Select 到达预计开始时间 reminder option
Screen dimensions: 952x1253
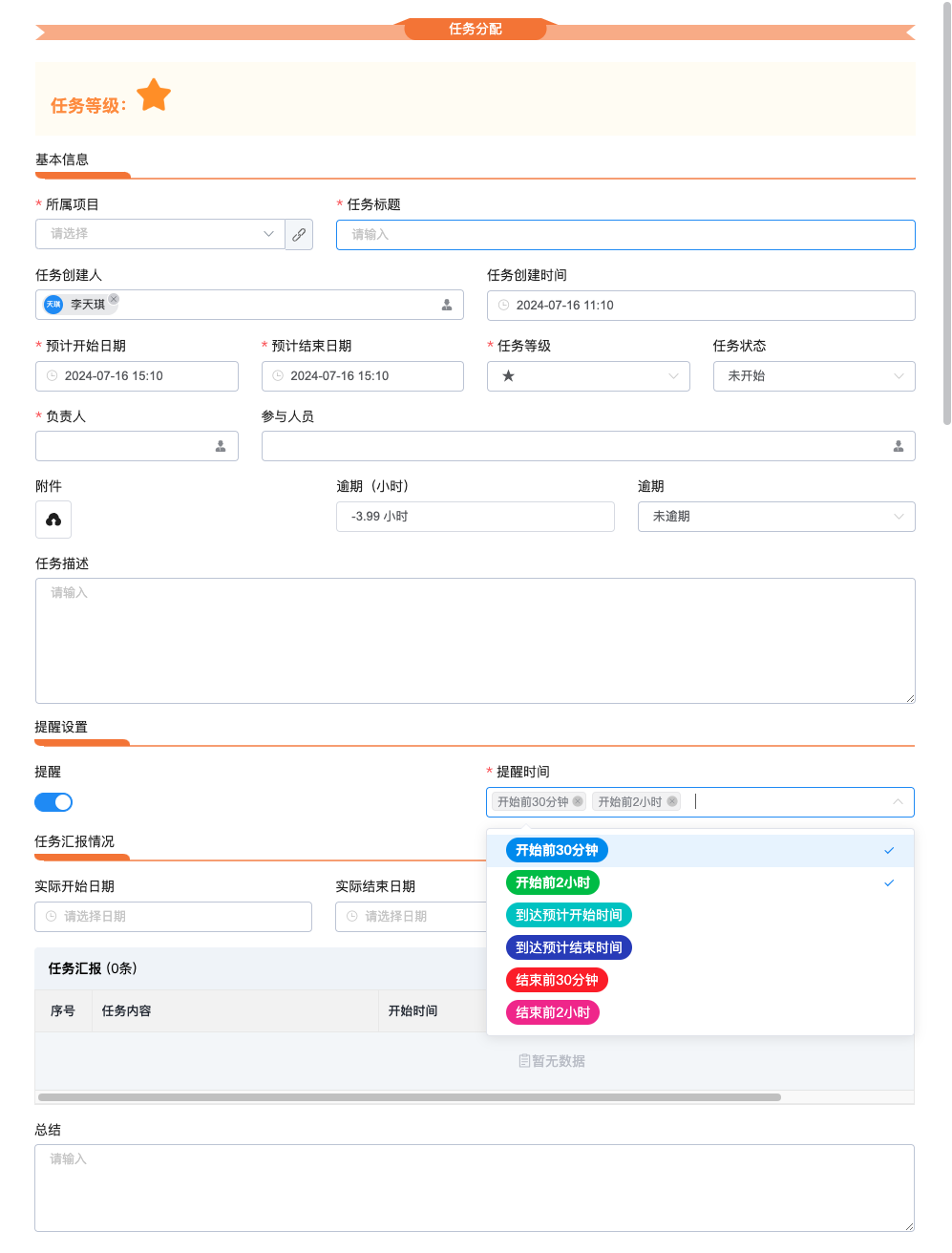pyautogui.click(x=568, y=915)
